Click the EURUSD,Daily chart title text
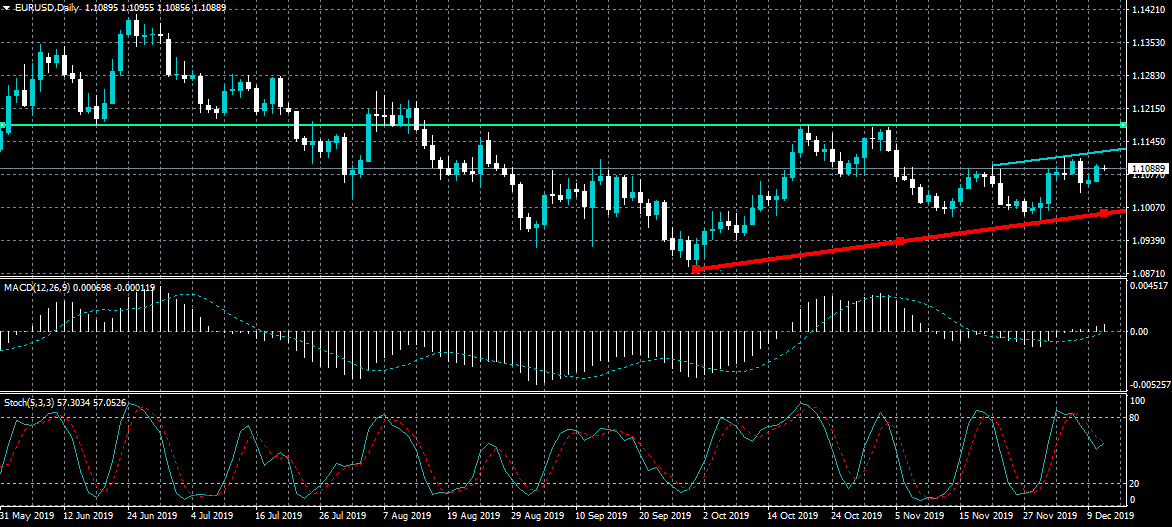1172x527 pixels. (45, 7)
